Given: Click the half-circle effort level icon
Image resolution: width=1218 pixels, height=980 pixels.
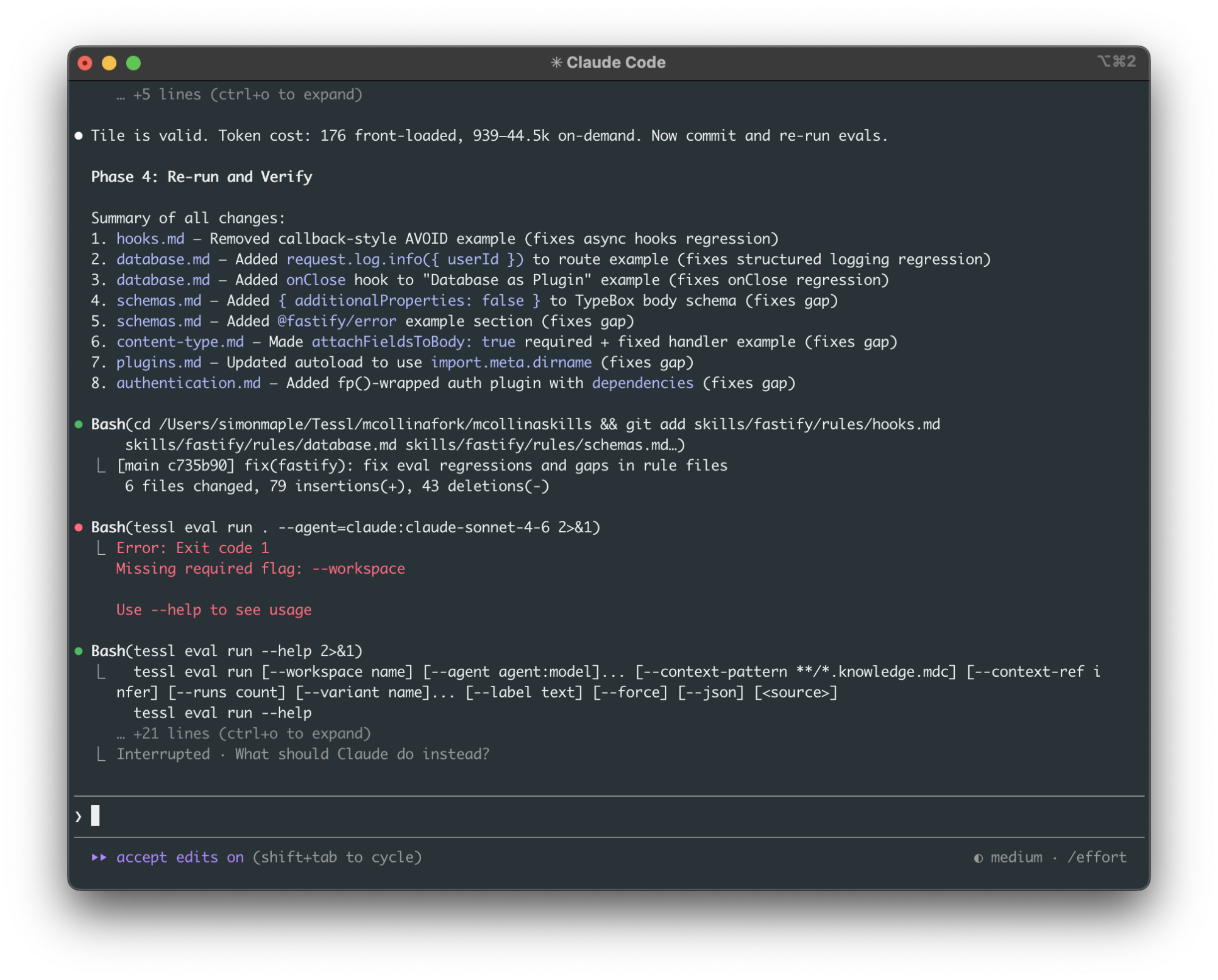Looking at the screenshot, I should click(x=978, y=858).
